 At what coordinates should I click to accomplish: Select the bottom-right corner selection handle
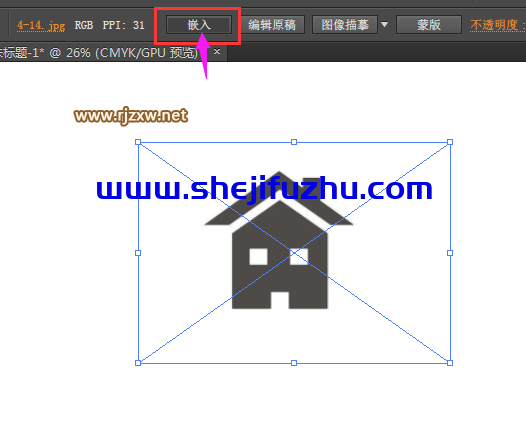(450, 363)
